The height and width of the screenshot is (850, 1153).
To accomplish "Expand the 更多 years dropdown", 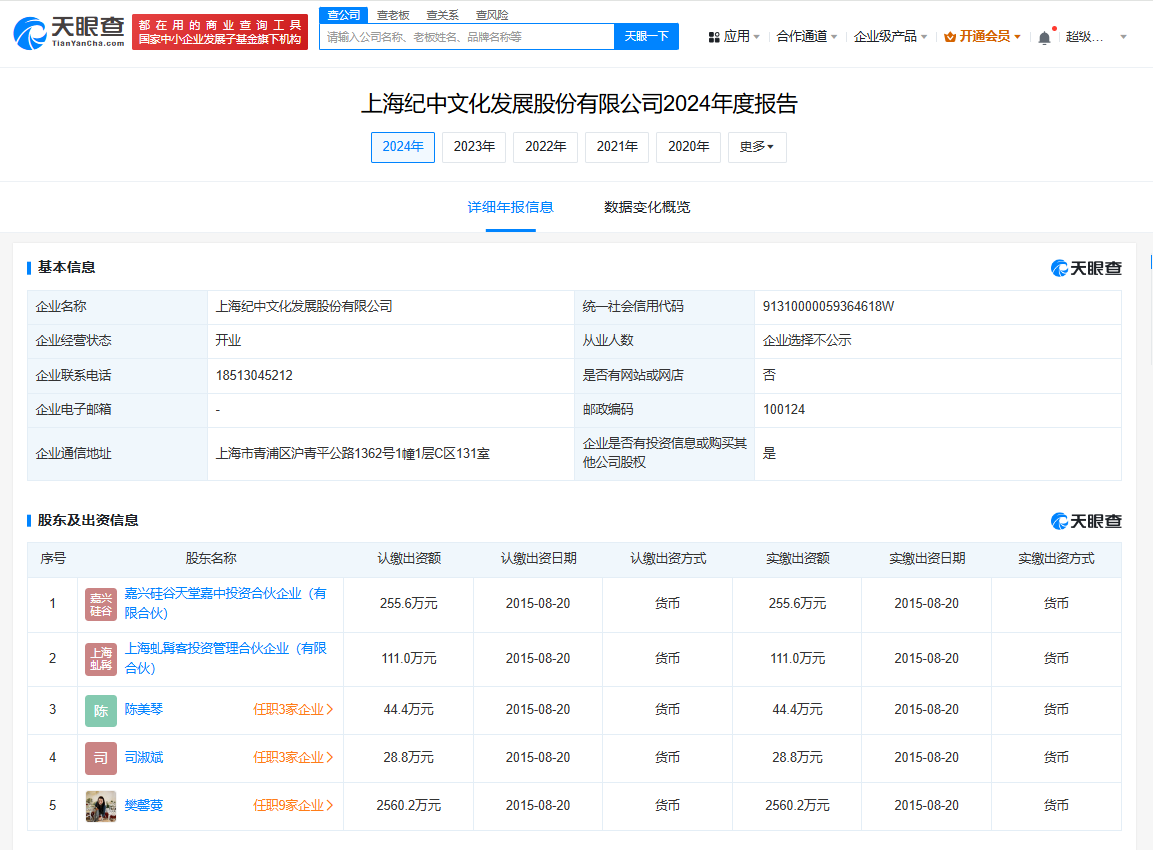I will 757,147.
